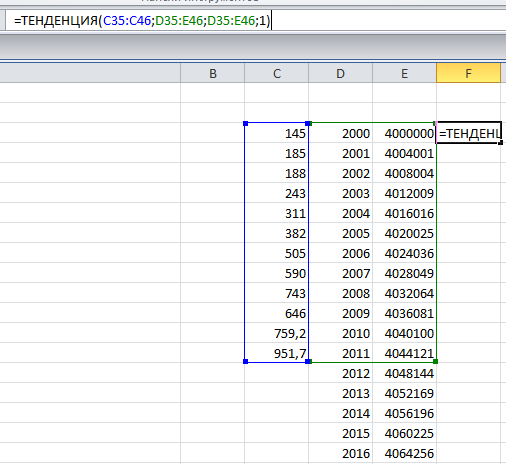The image size is (506, 464).
Task: Click cell with value 505
Action: point(277,253)
